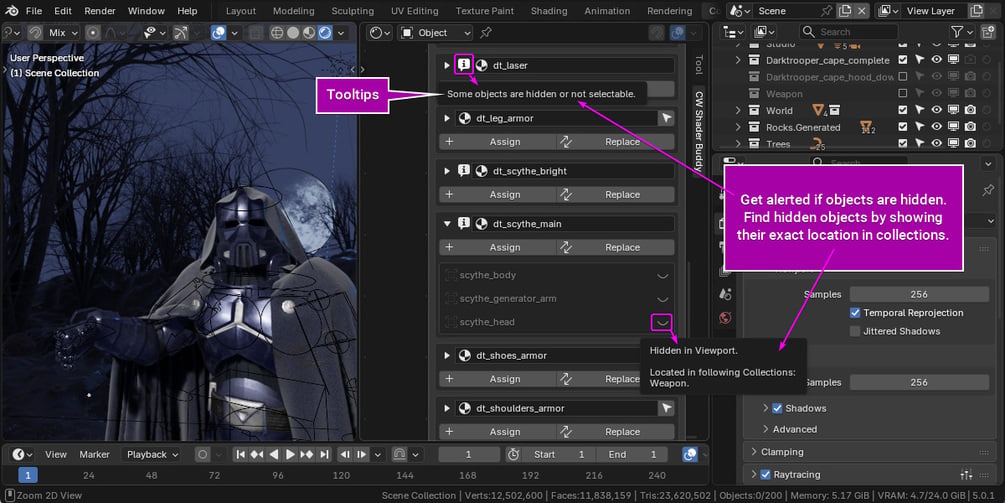The width and height of the screenshot is (1005, 503).
Task: Open the outliner filter dropdown
Action: click(962, 32)
